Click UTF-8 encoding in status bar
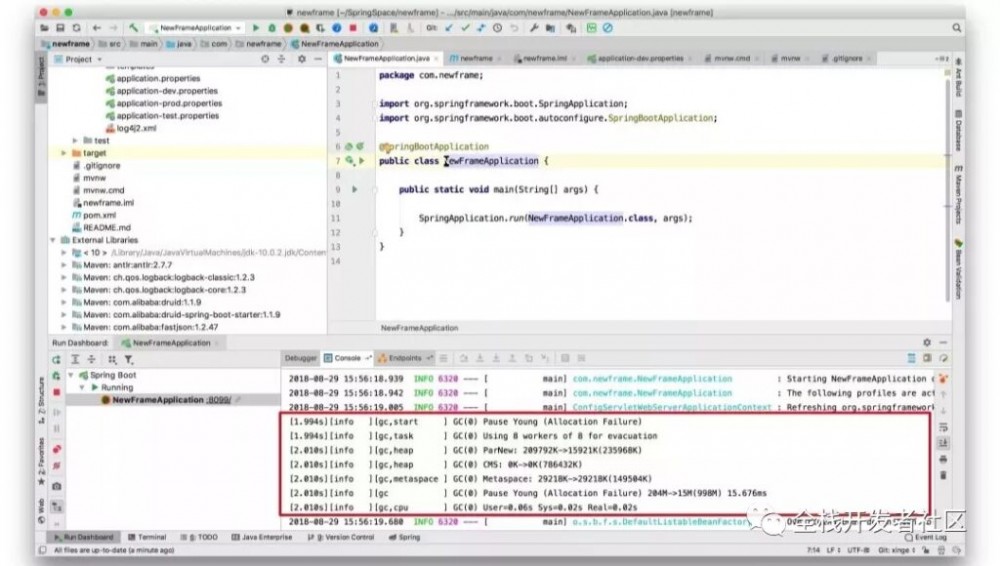The width and height of the screenshot is (1000, 566). click(858, 550)
